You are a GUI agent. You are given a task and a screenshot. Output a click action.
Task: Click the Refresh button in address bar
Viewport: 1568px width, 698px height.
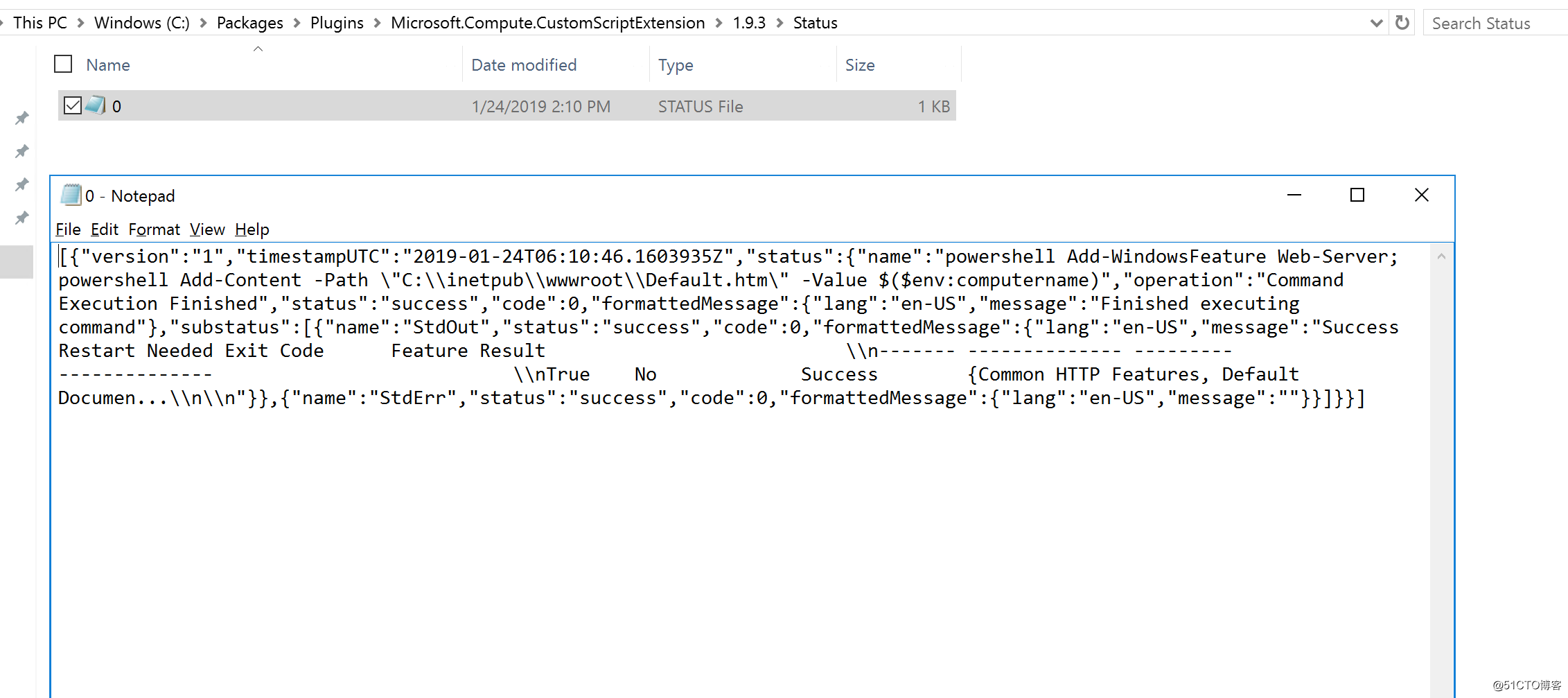[1402, 23]
